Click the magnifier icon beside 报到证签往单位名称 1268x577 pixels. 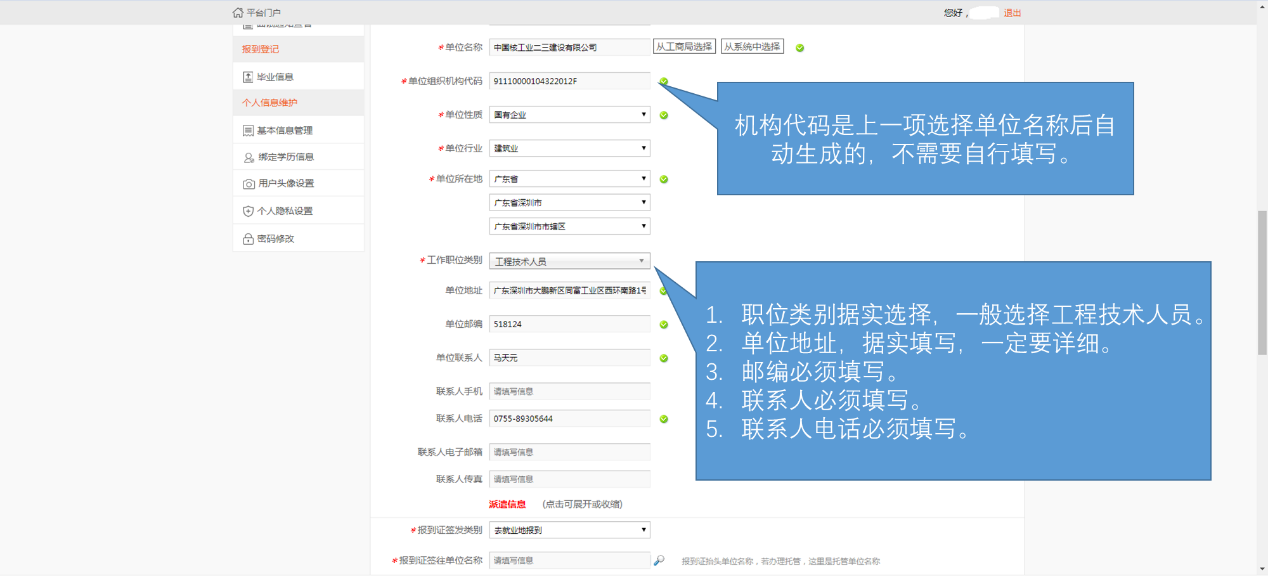659,561
